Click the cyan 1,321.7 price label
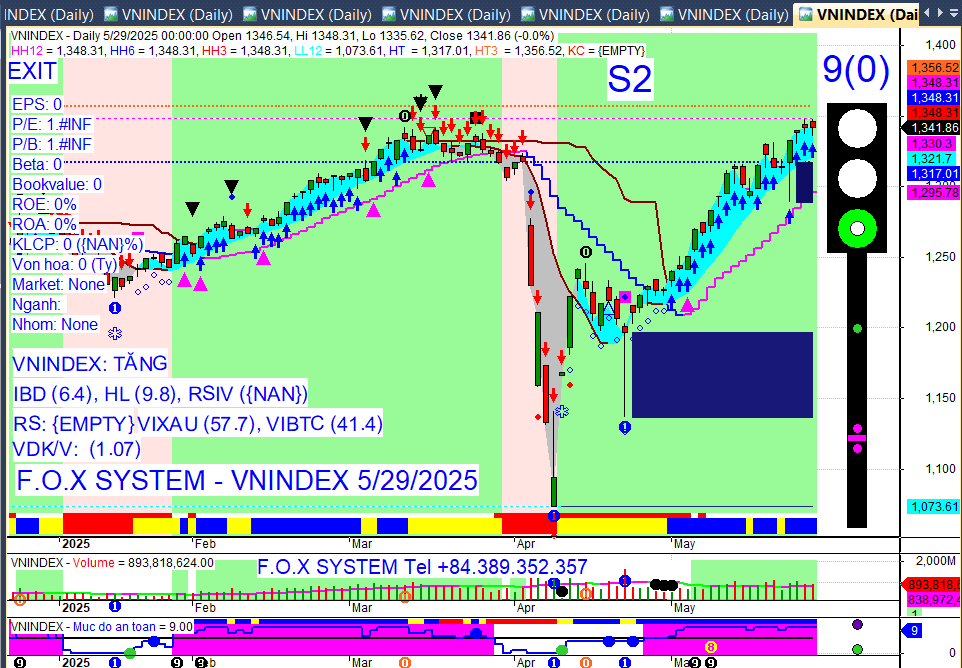Image resolution: width=962 pixels, height=668 pixels. point(934,159)
